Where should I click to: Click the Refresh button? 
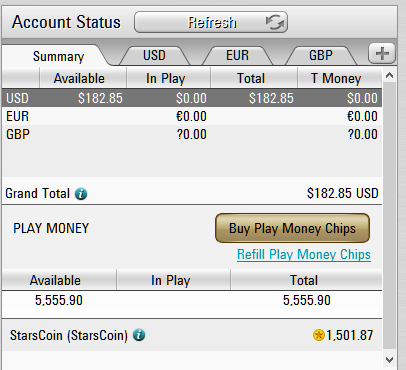pos(211,22)
